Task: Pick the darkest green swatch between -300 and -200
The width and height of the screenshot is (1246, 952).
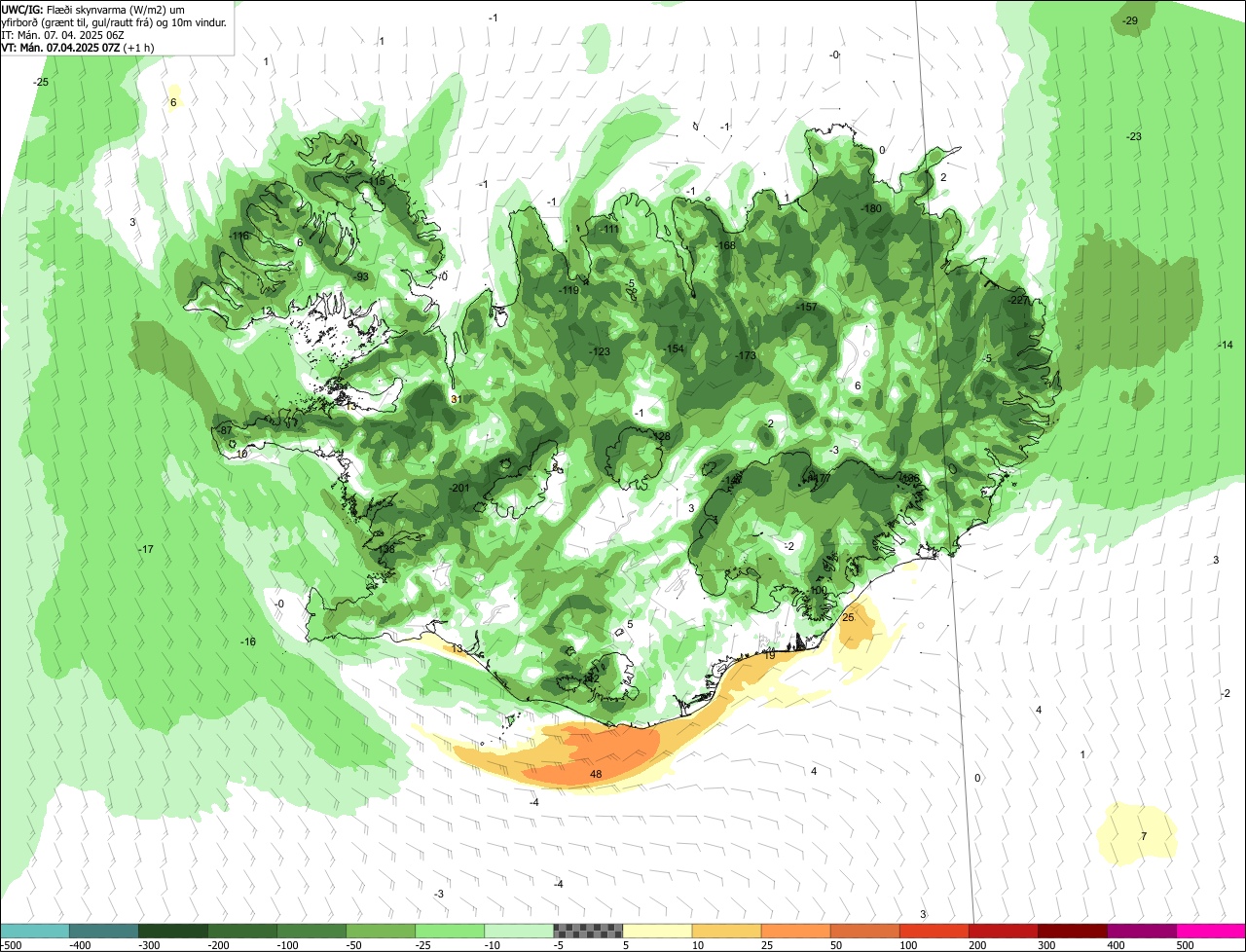Action: 173,931
